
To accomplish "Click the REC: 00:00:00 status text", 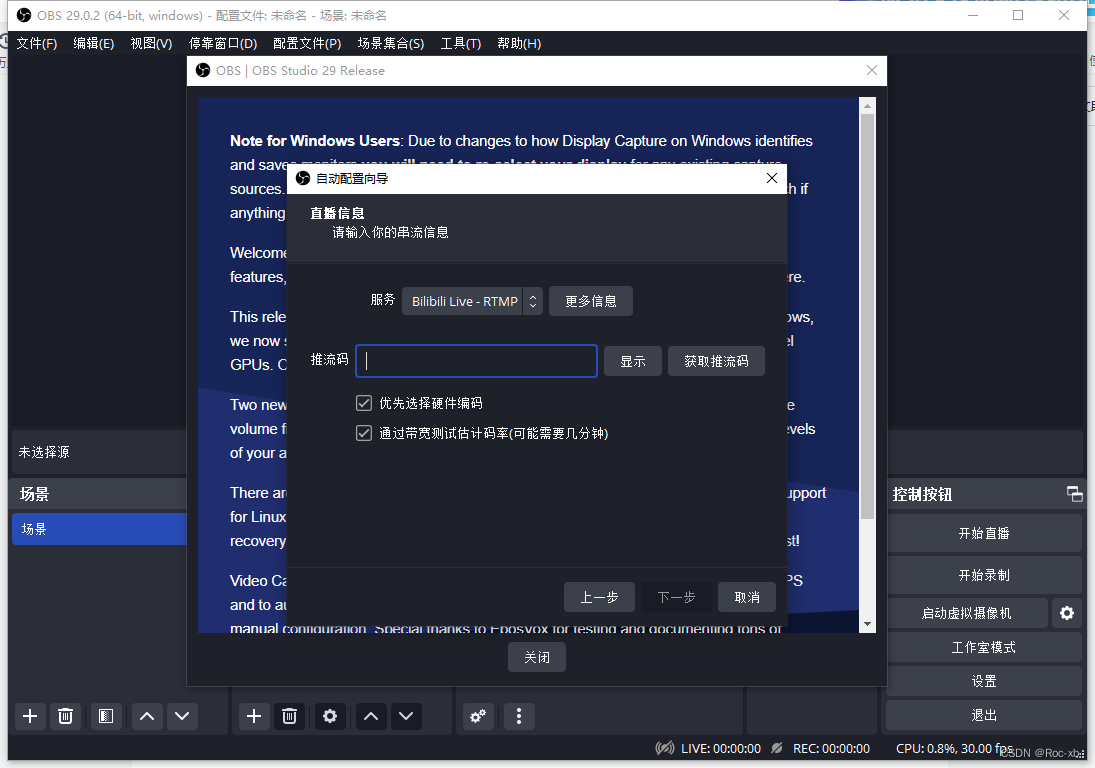I will pos(831,748).
